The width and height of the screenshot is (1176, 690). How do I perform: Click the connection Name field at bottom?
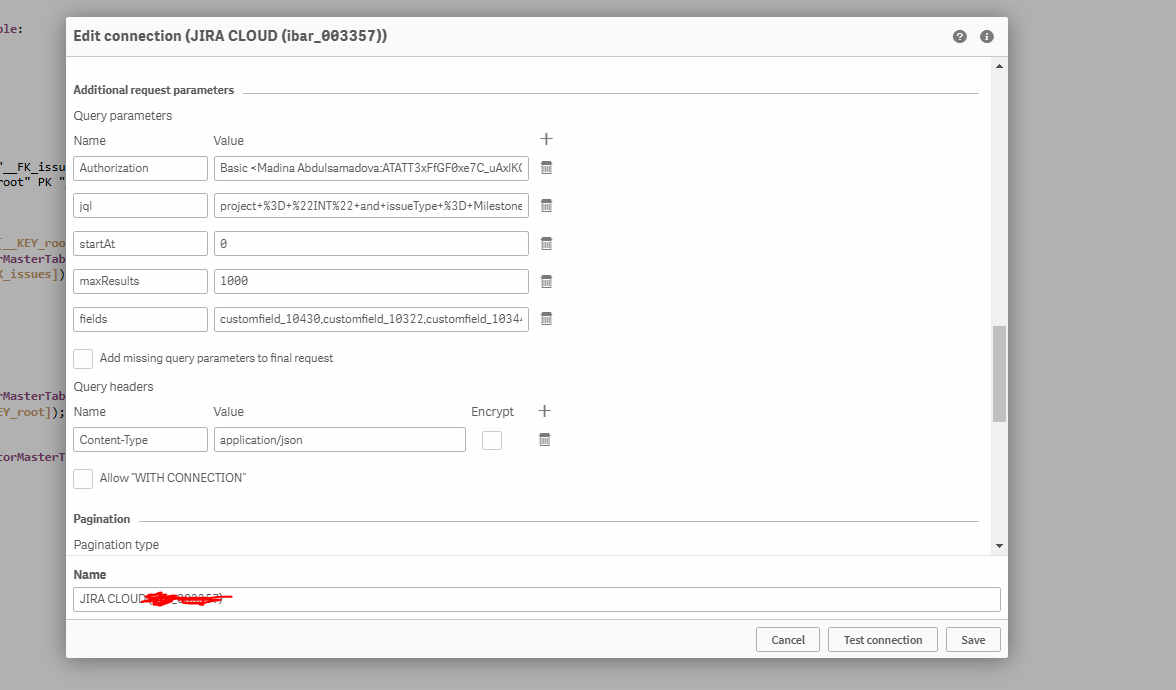537,599
